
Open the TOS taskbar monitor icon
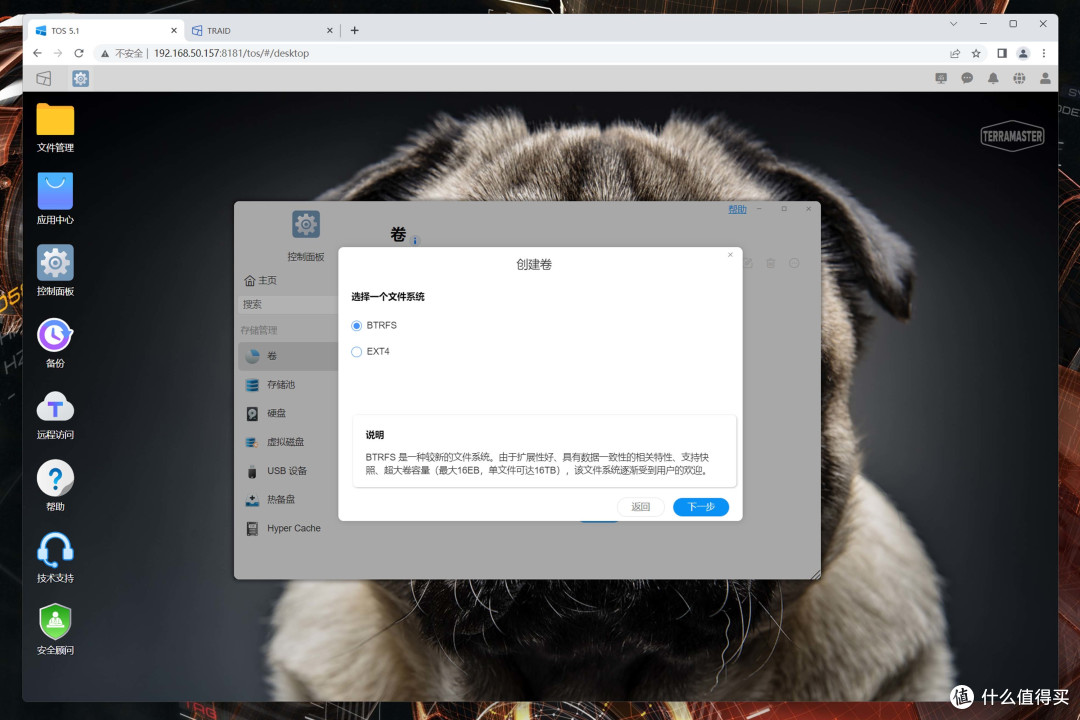click(x=941, y=79)
